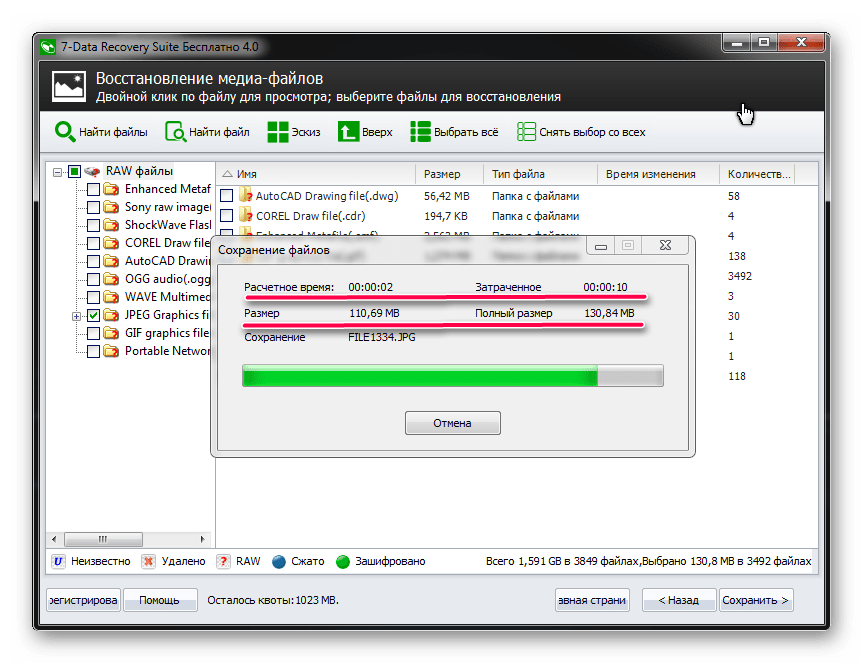Click the Enhanced Metaf folder icon
864x664 pixels.
(x=111, y=189)
